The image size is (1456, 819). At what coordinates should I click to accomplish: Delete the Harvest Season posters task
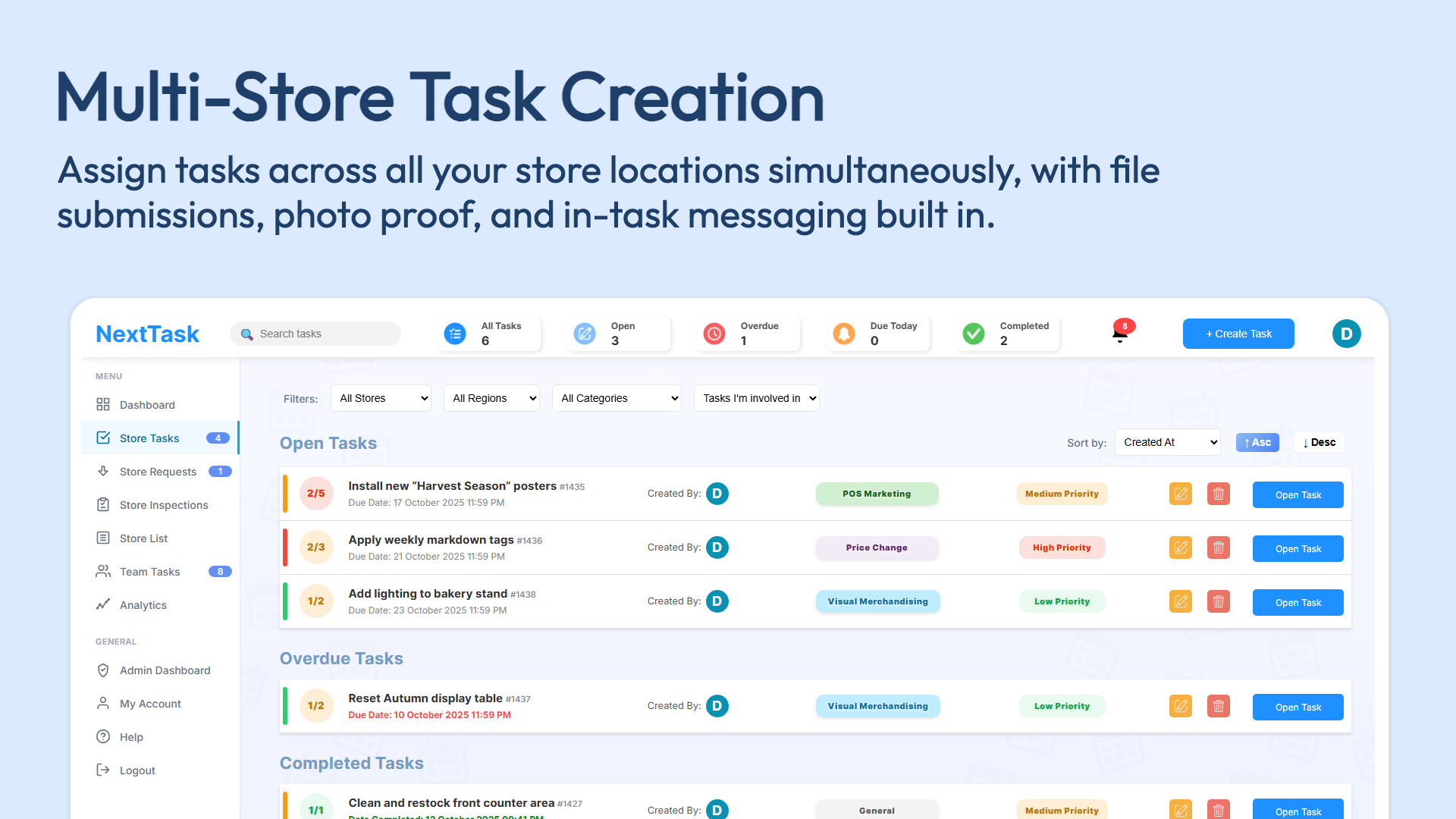tap(1219, 494)
